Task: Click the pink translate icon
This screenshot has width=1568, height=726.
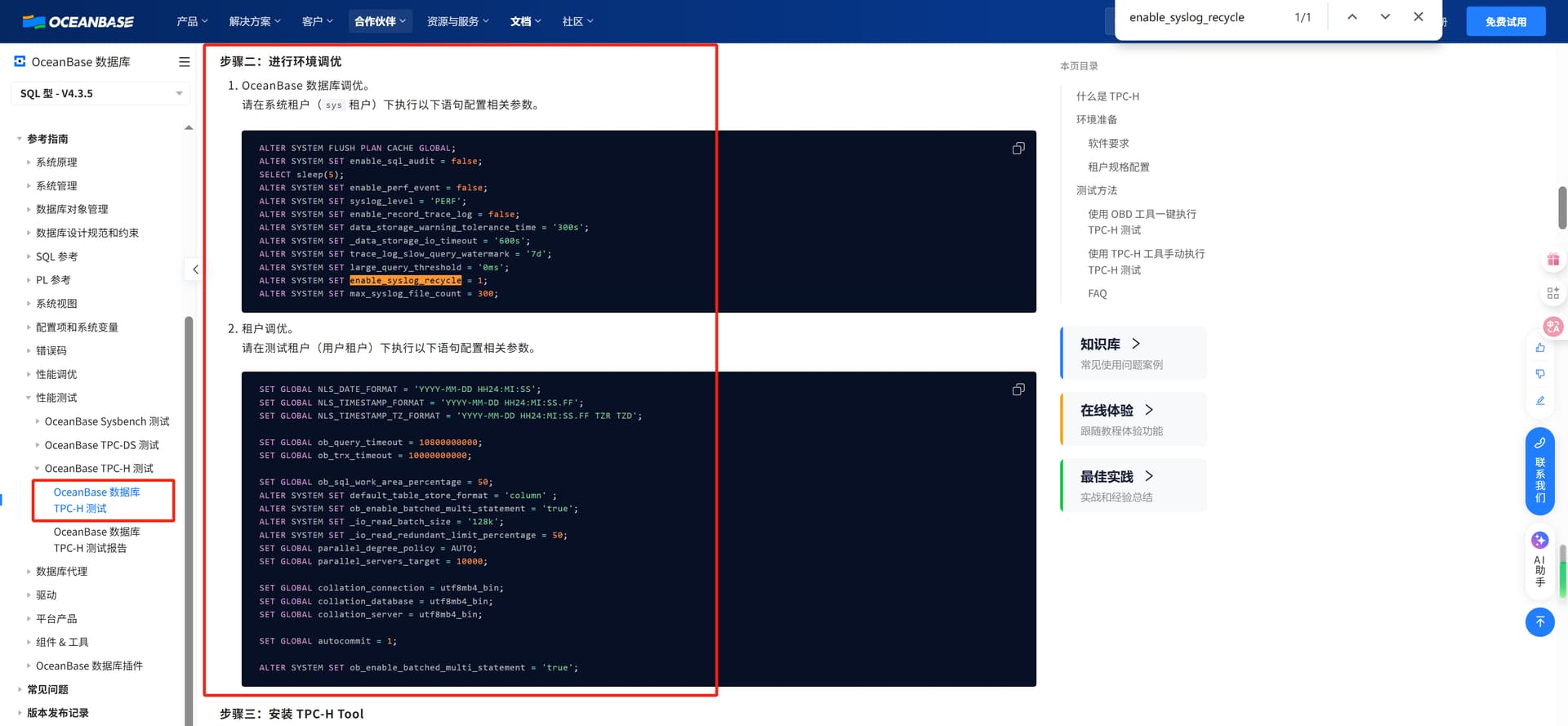Action: click(1552, 327)
